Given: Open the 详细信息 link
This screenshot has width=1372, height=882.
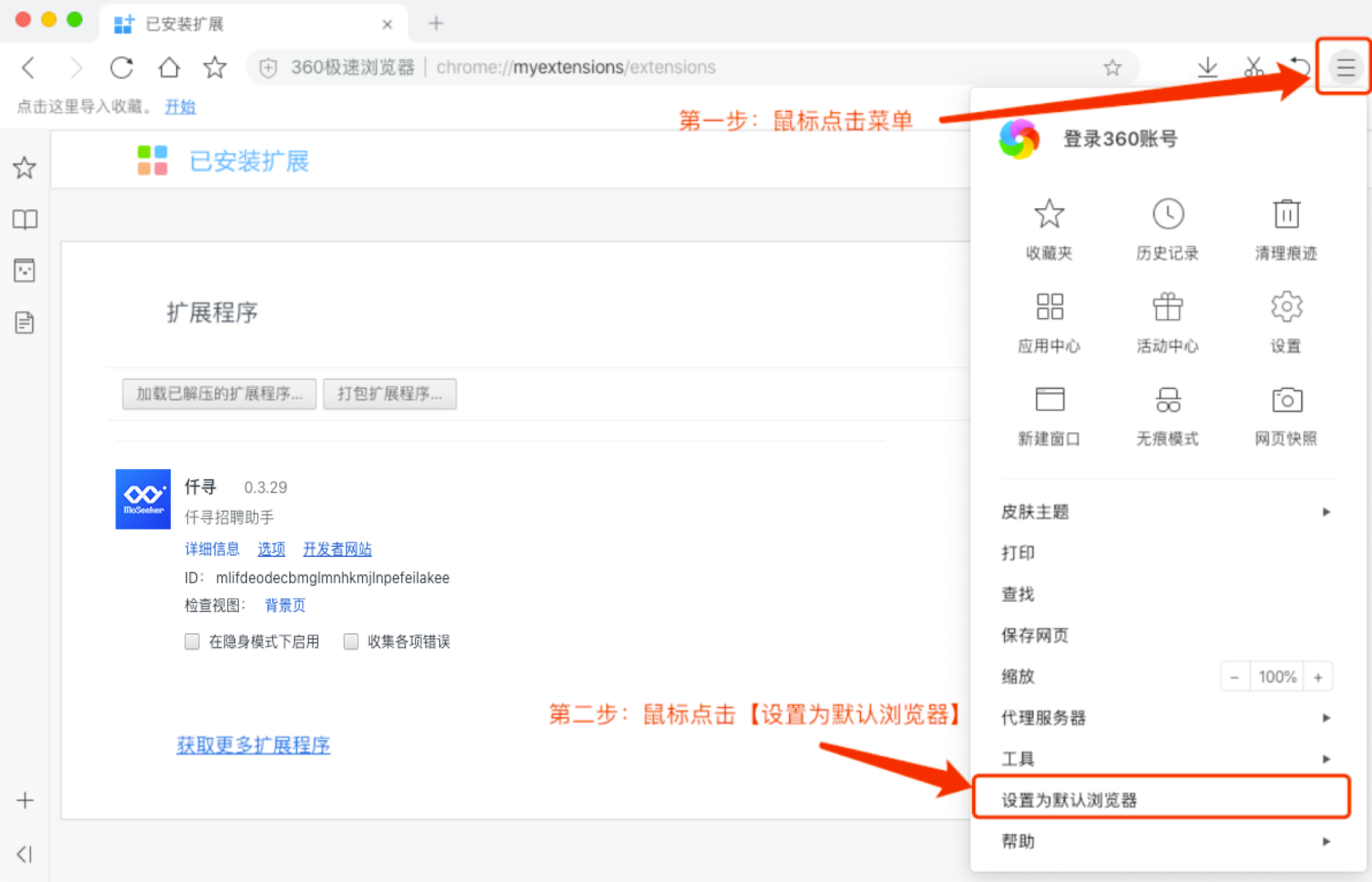Looking at the screenshot, I should click(x=212, y=549).
